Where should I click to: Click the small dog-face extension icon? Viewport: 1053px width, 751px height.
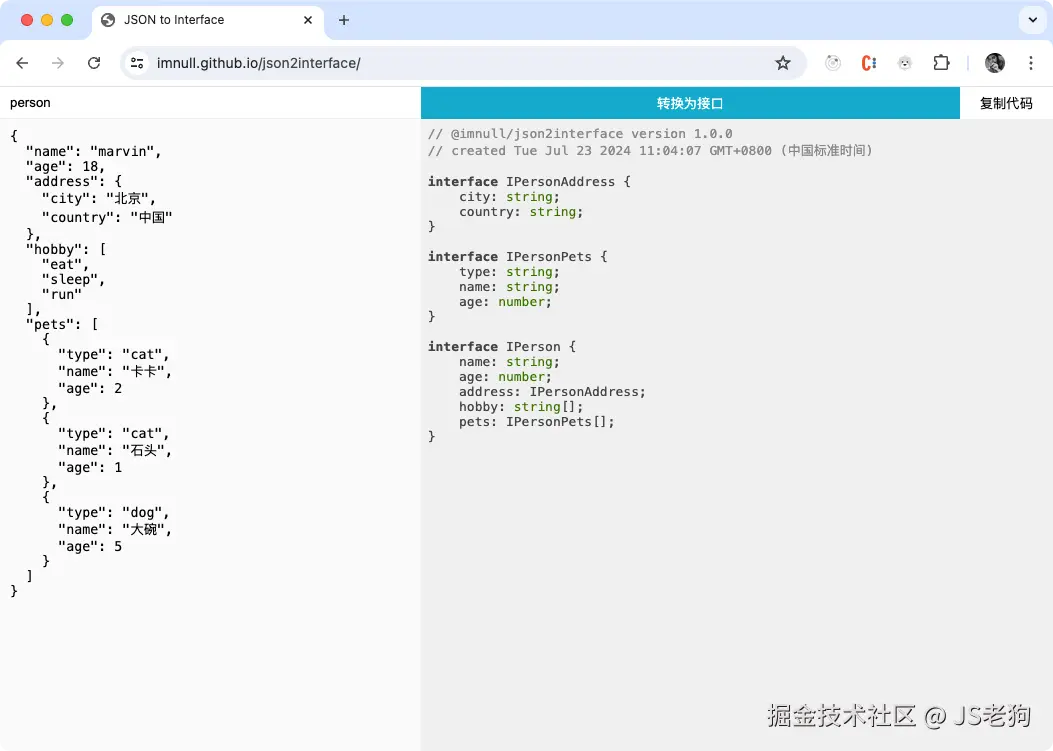point(905,63)
